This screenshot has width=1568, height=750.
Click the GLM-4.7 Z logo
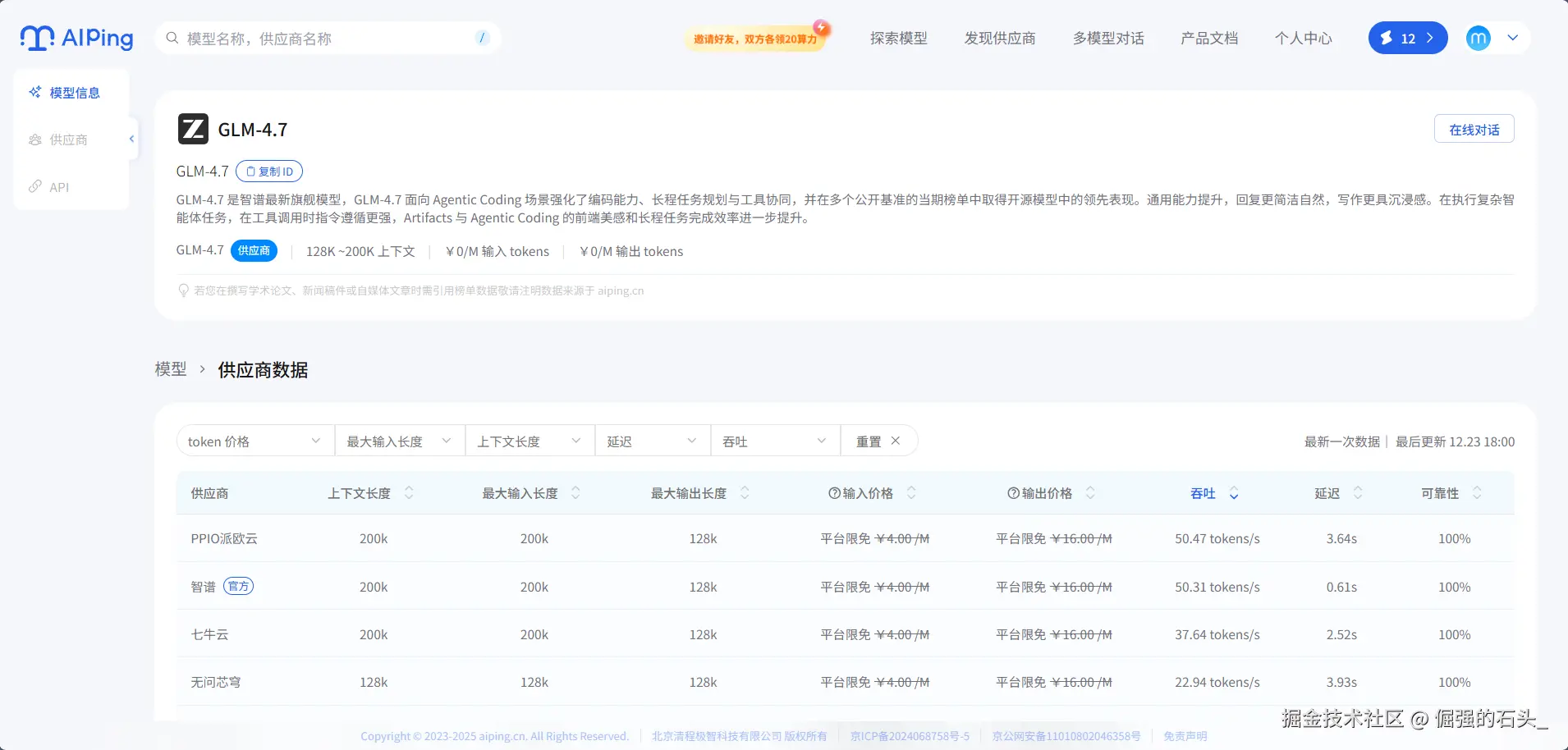click(193, 129)
